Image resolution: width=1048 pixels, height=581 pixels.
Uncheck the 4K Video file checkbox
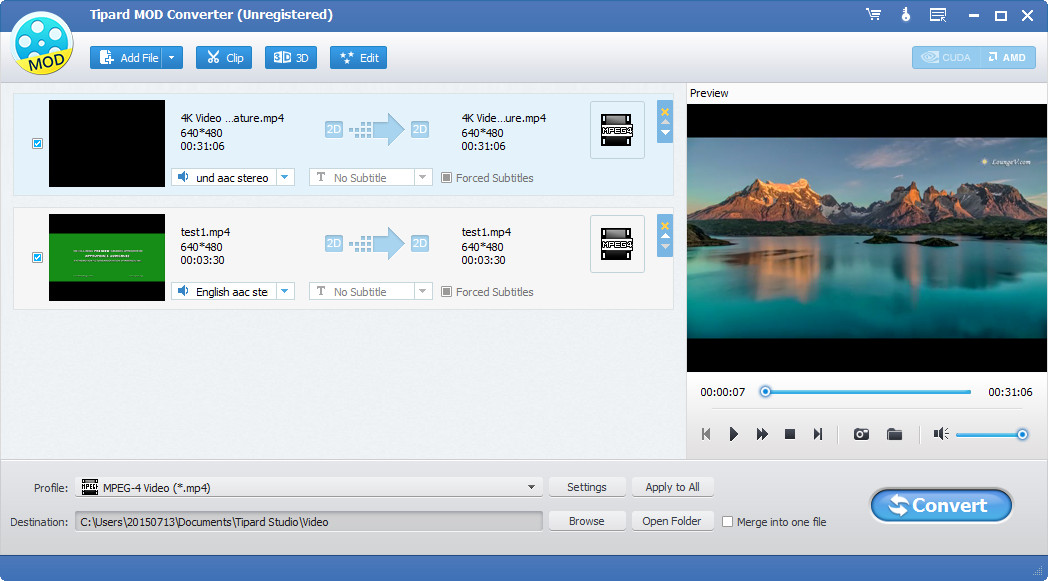coord(38,143)
